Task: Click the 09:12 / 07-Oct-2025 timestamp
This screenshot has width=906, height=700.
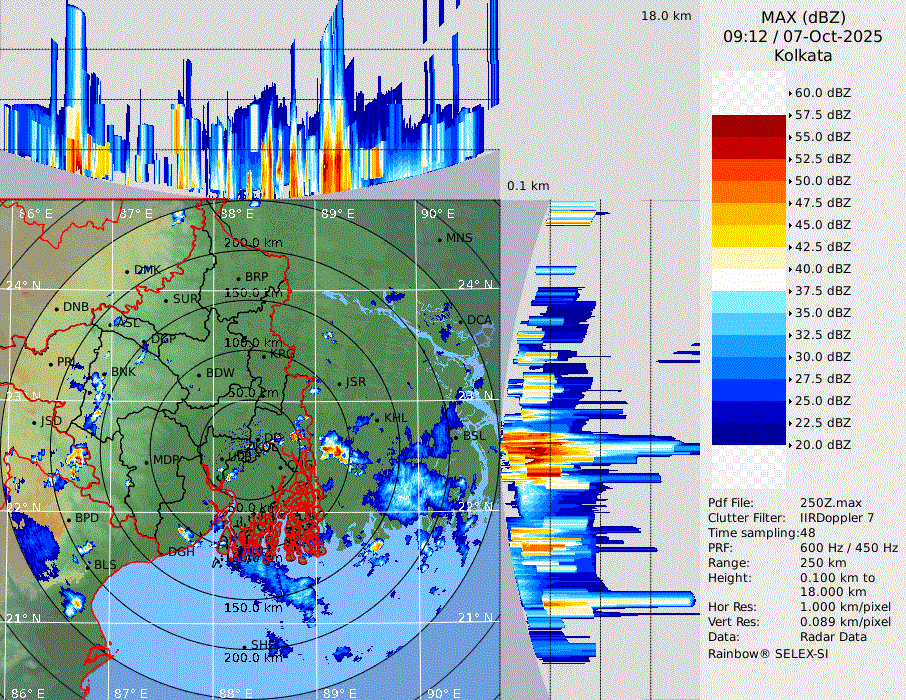Action: tap(803, 37)
